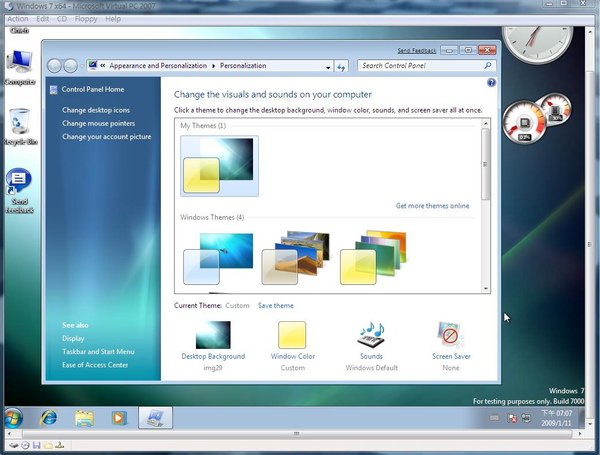Open Change desktop icons link
Viewport: 600px width, 455px height.
[x=96, y=110]
